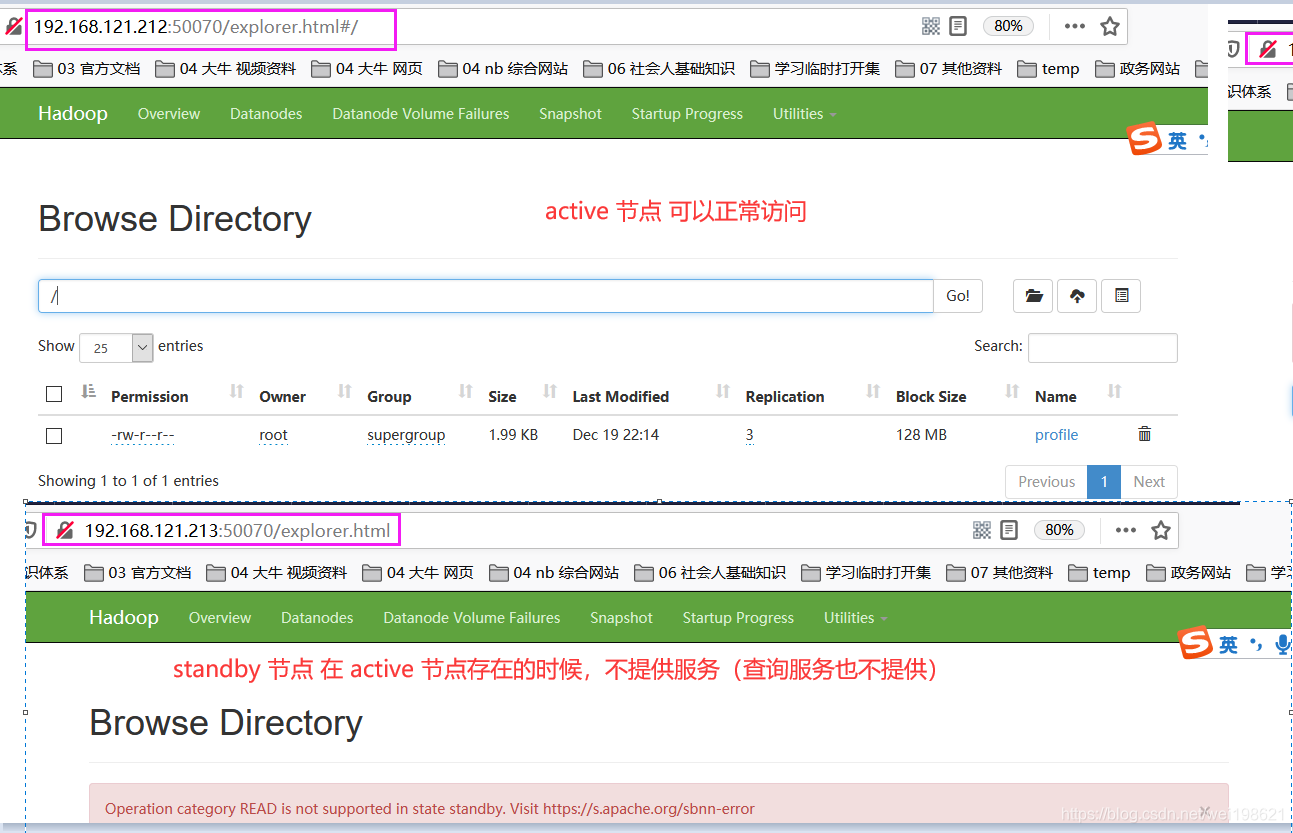Viewport: 1293px width, 833px height.
Task: Expand Utilities dropdown in bottom Hadoop navbar
Action: (x=855, y=618)
